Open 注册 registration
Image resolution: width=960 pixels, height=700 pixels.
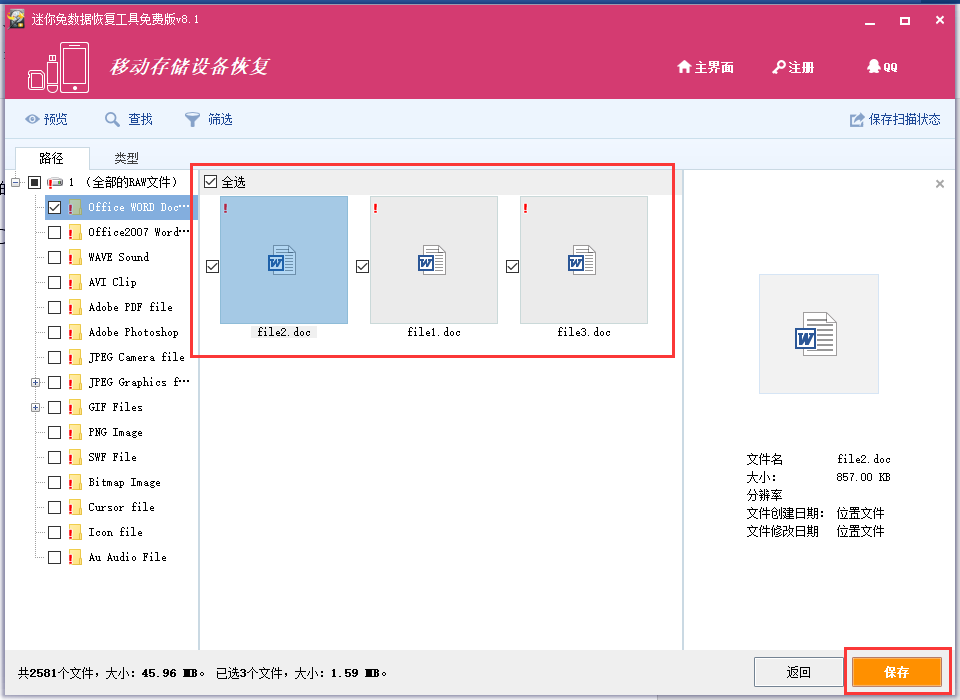click(793, 67)
